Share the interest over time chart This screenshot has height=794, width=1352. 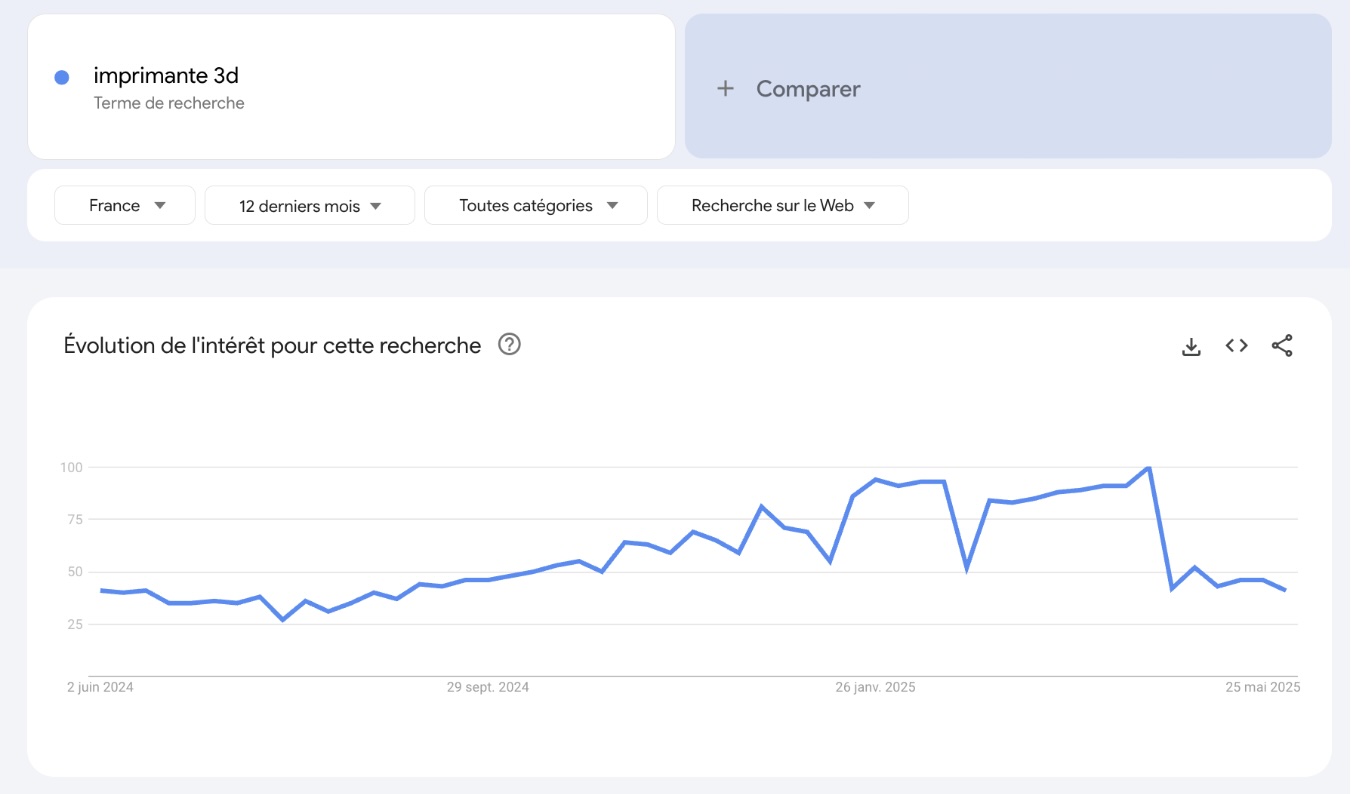point(1282,346)
